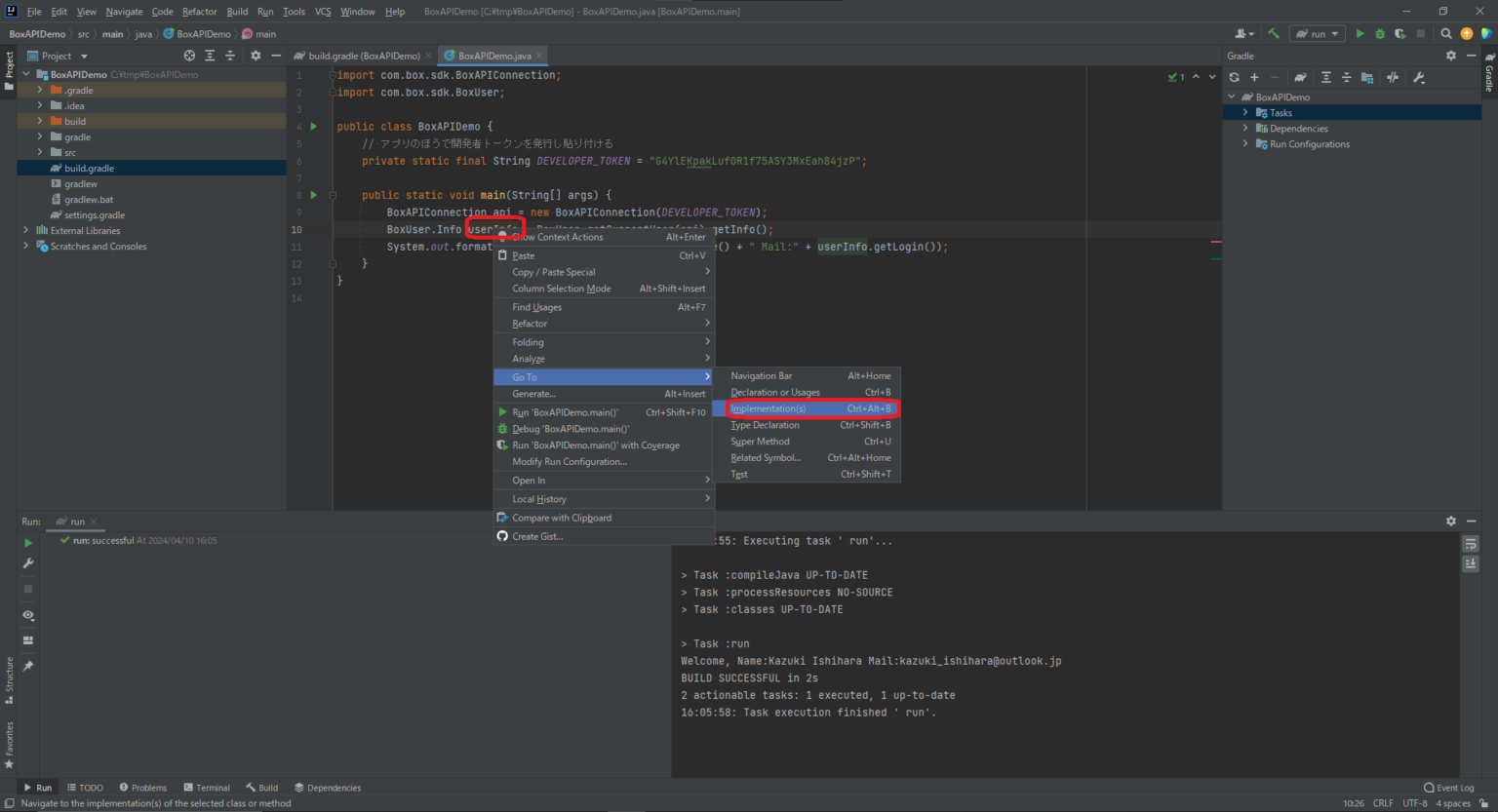Expand Run Configurations in the Gradle panel
Image resolution: width=1498 pixels, height=812 pixels.
point(1244,143)
